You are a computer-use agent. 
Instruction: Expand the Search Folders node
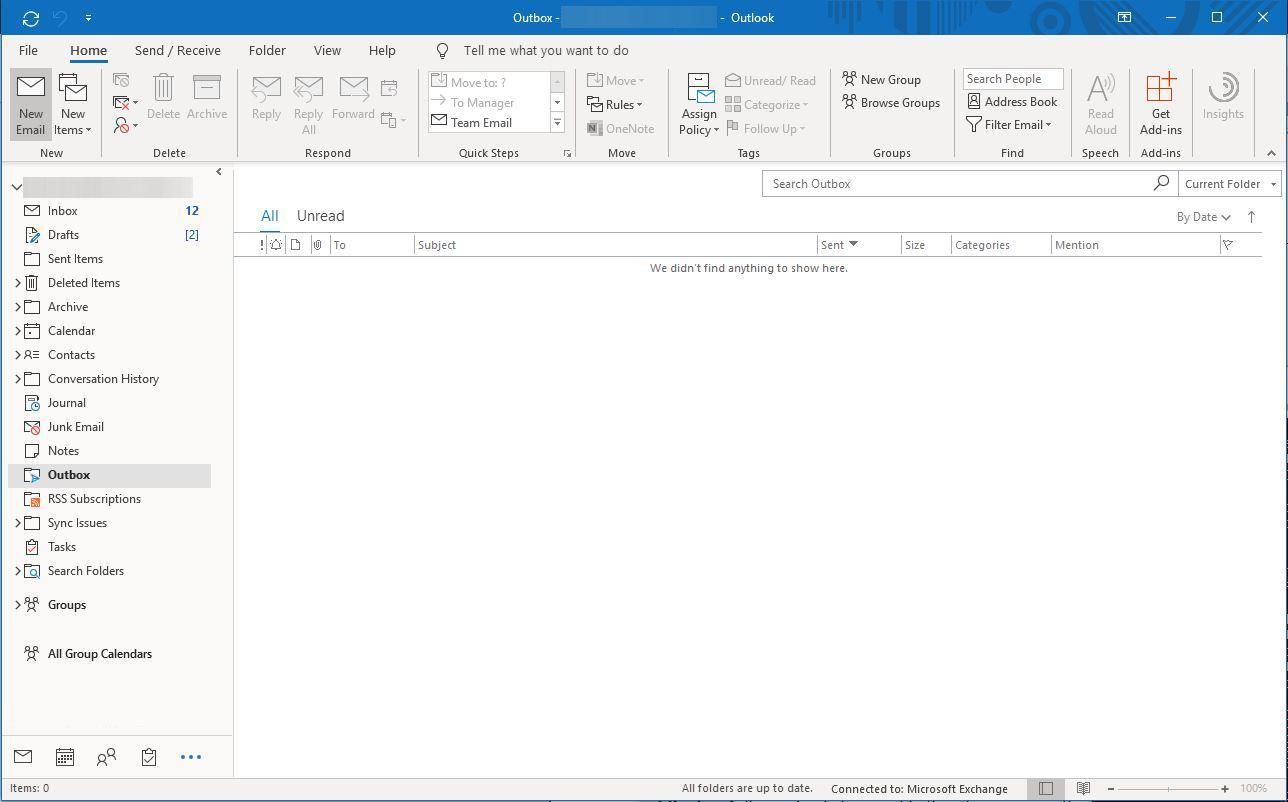coord(17,571)
